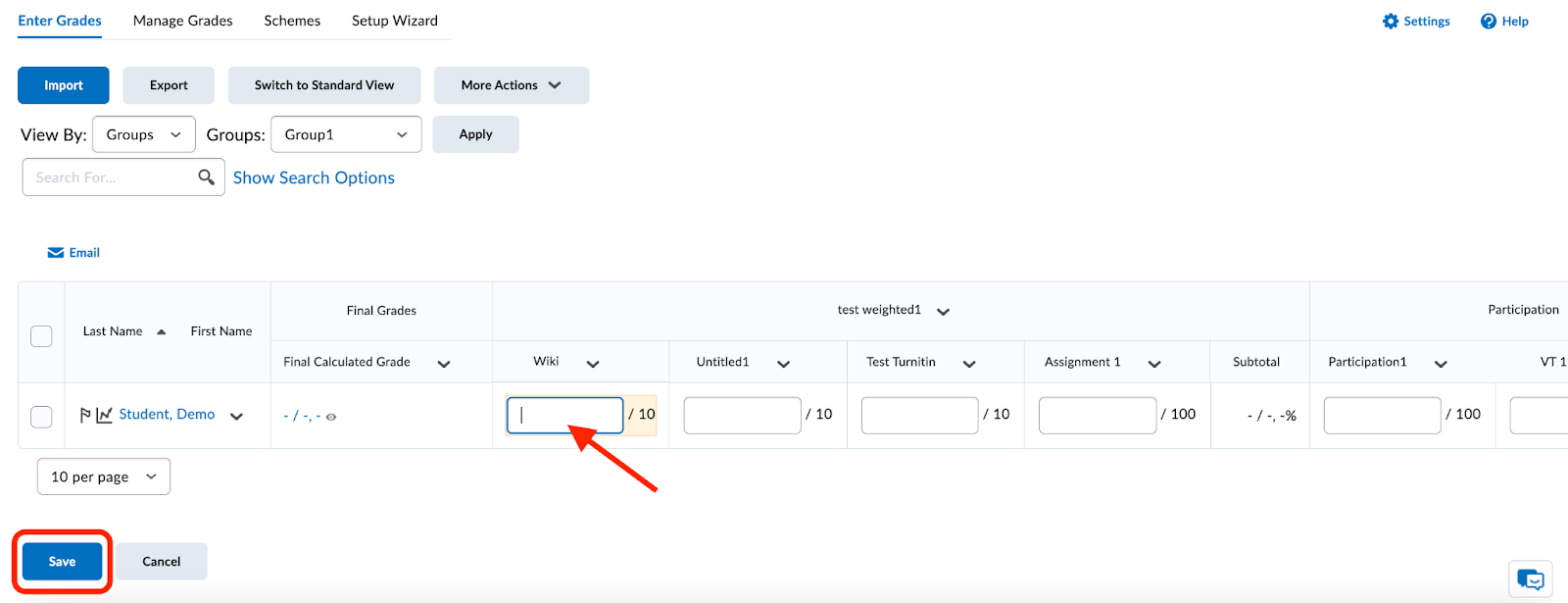Click Show Search Options link

(x=314, y=177)
